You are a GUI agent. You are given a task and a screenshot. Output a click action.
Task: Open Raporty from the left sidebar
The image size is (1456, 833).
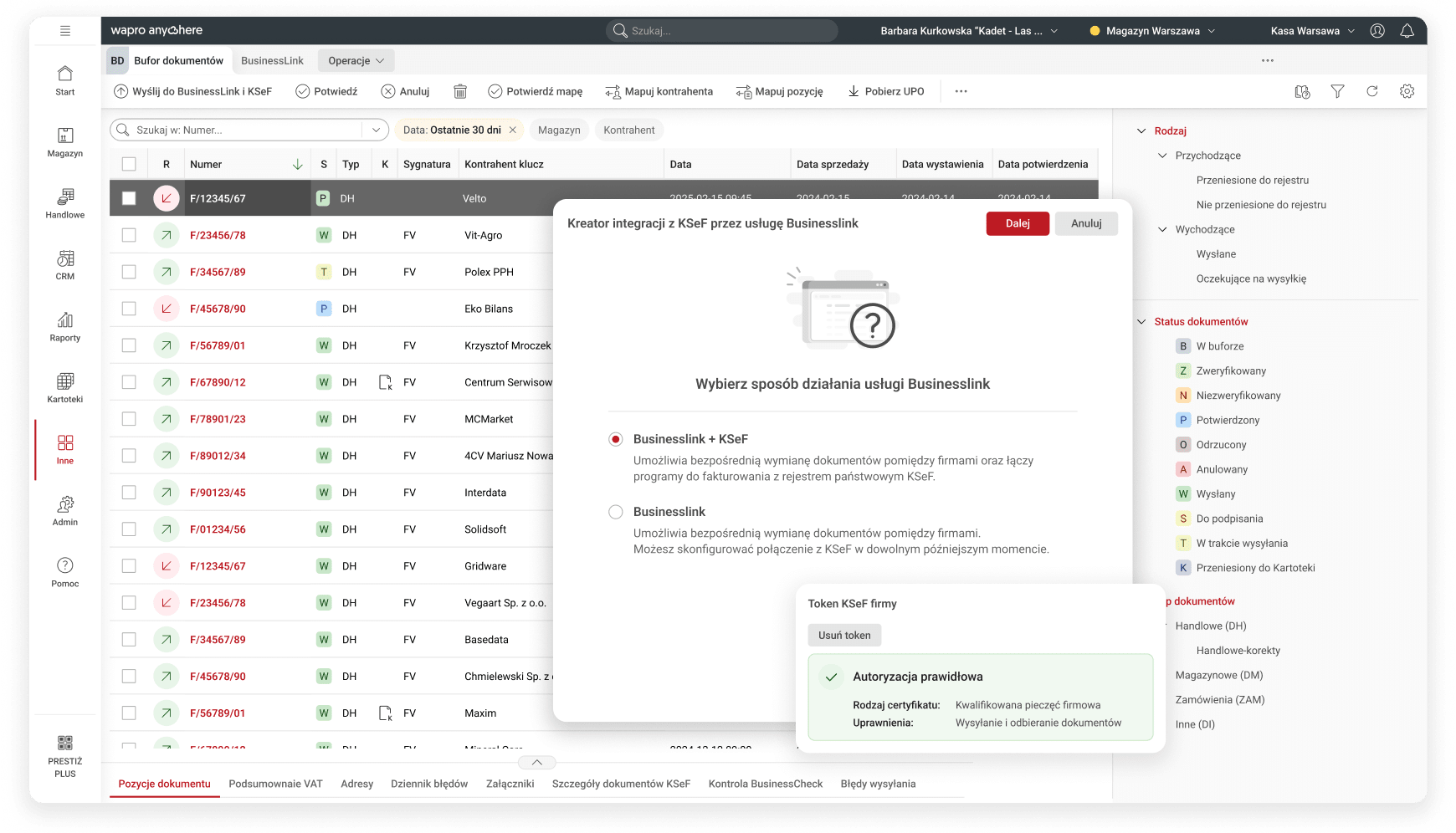pyautogui.click(x=65, y=326)
